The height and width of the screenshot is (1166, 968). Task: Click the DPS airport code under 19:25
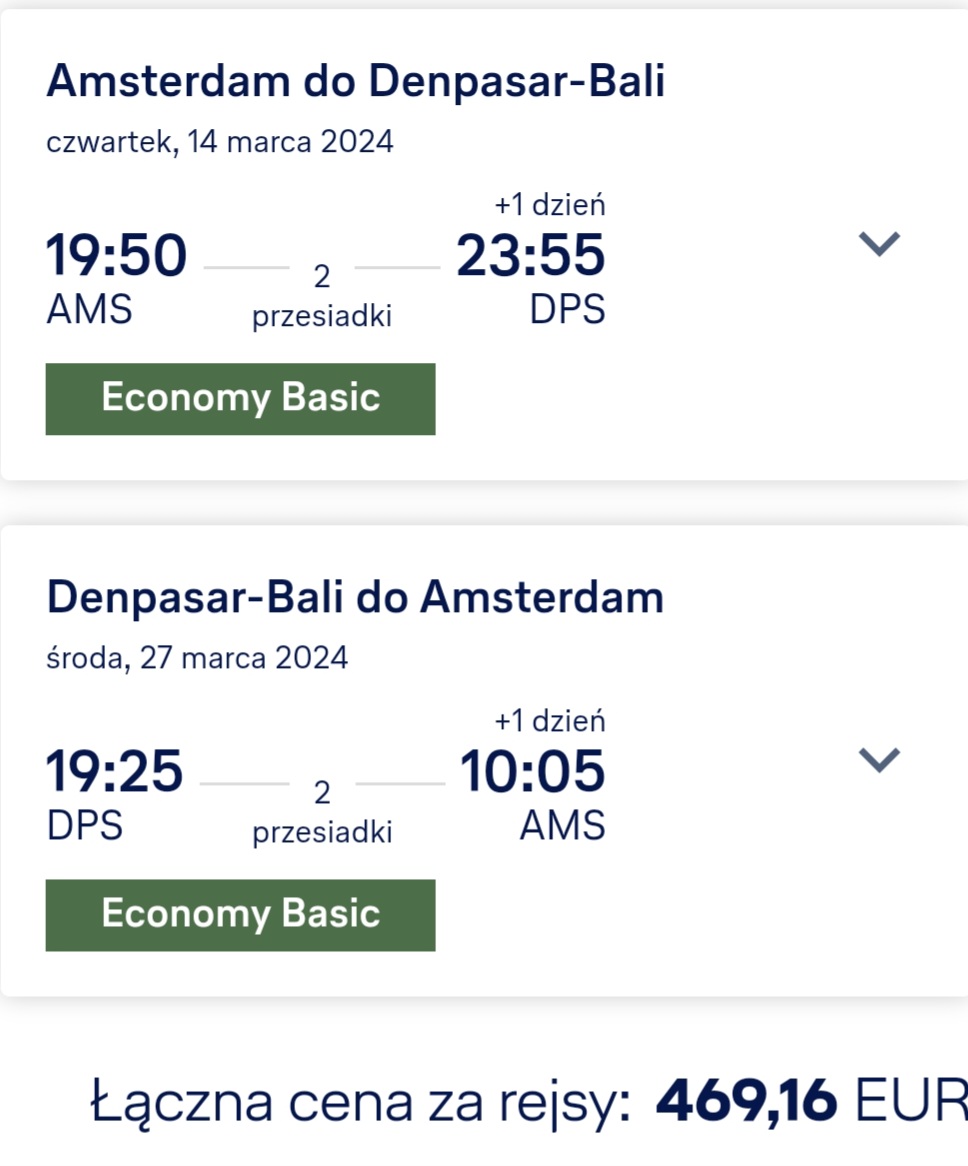85,825
